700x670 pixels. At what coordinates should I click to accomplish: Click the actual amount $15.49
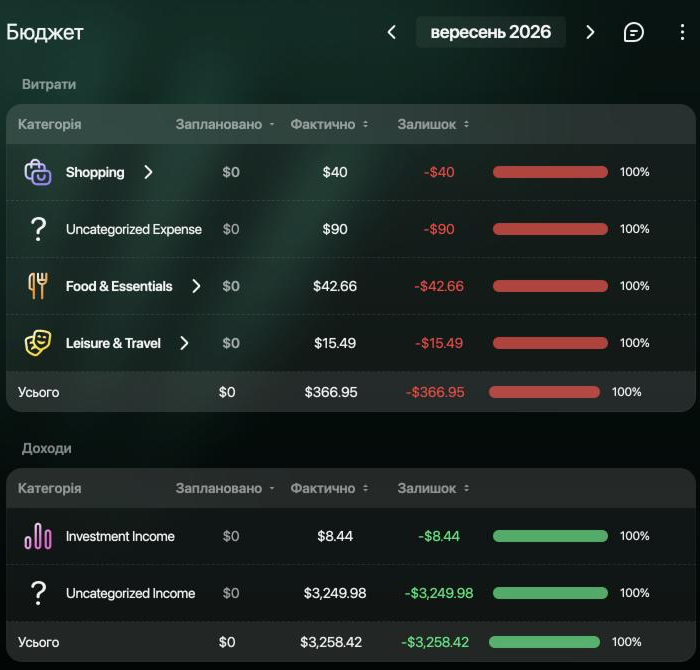point(335,343)
